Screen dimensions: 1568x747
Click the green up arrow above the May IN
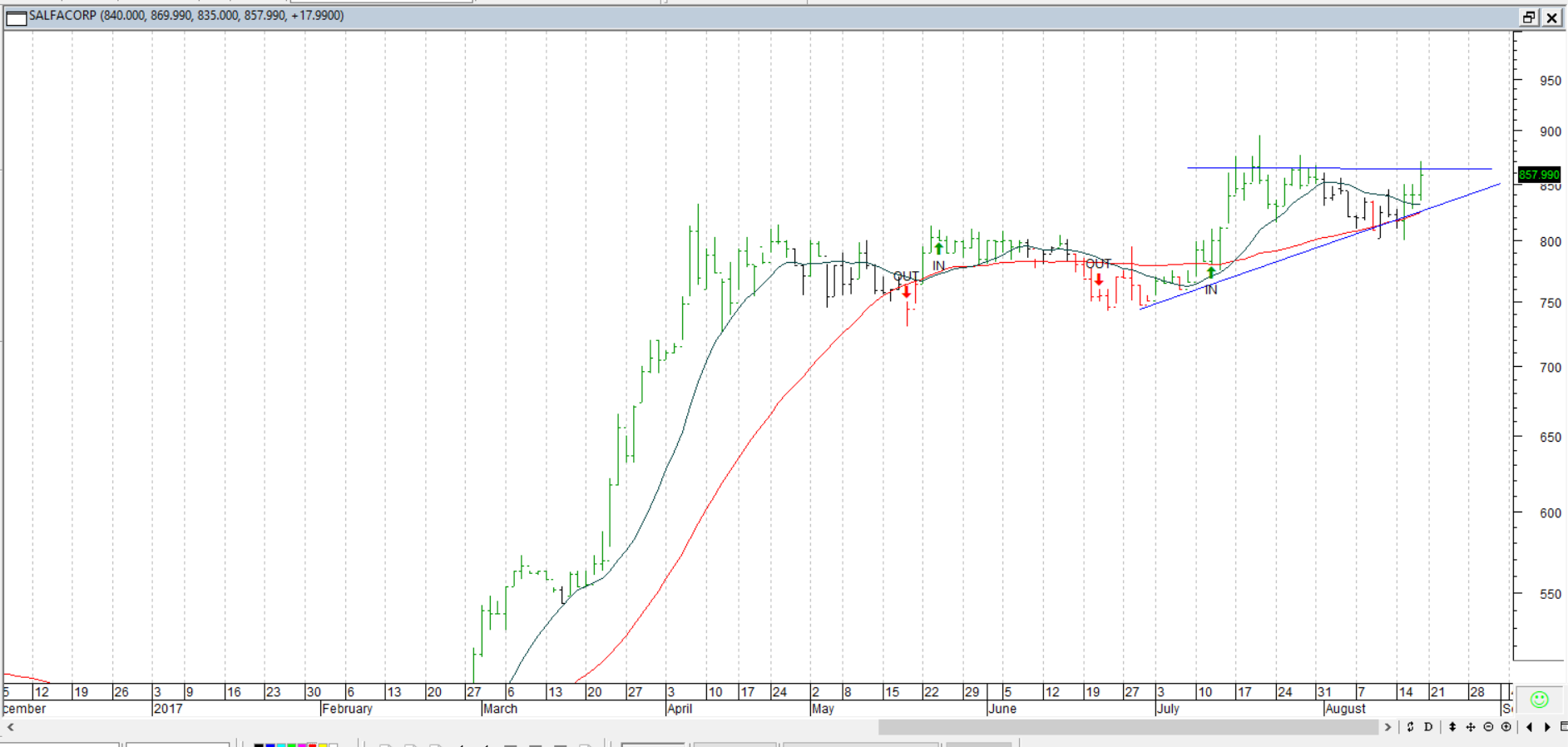click(938, 248)
